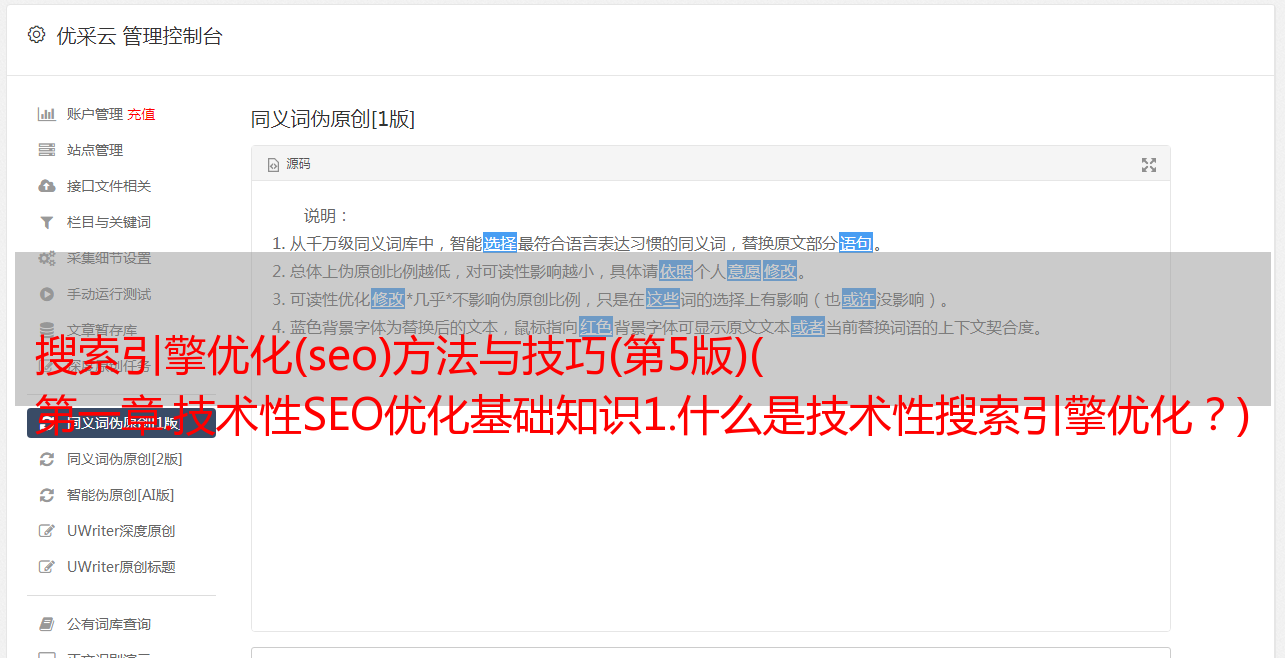Click the 接口文件相关 cloud upload icon
Screen dimensions: 1285x658
[46, 186]
